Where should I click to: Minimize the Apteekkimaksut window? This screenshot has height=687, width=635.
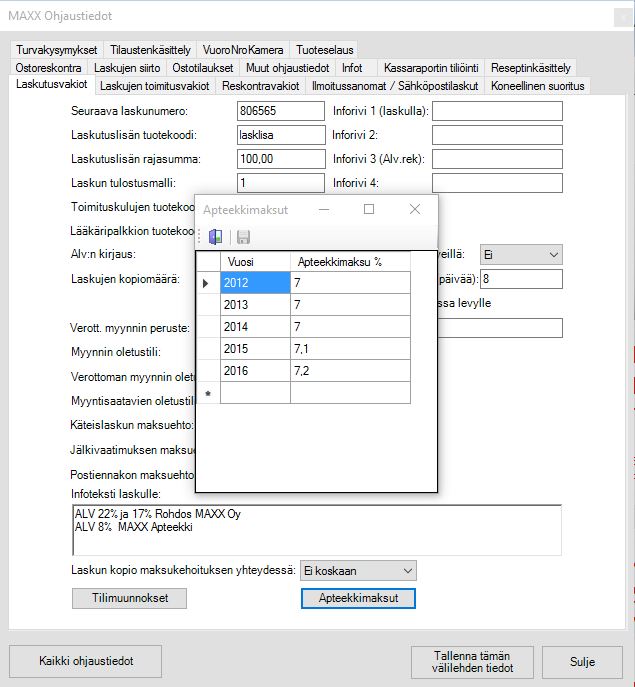click(324, 209)
